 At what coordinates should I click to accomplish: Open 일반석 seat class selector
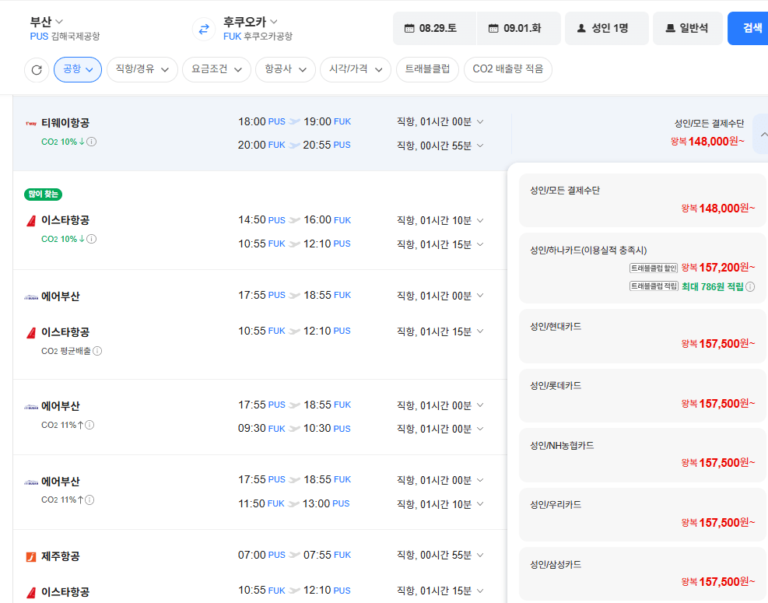[688, 28]
